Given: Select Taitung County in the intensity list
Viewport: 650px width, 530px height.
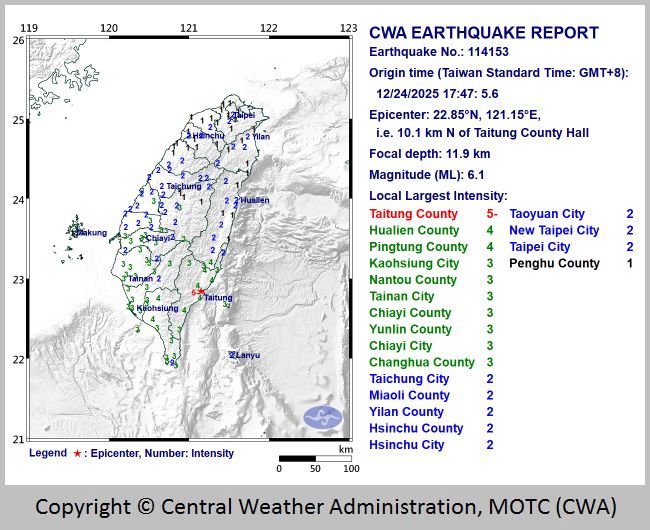Looking at the screenshot, I should pos(413,214).
